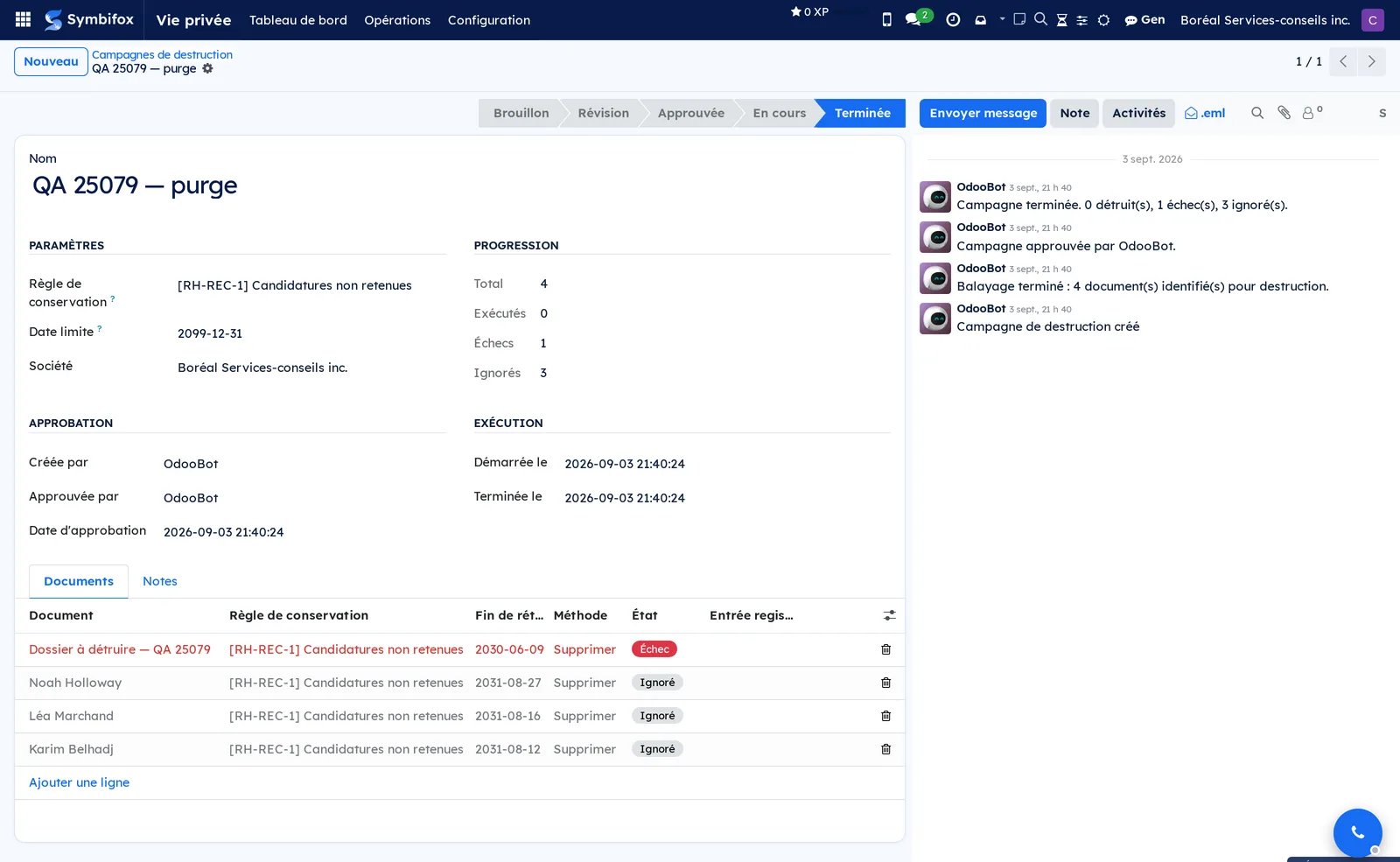Search messages in the chatter

tap(1257, 113)
